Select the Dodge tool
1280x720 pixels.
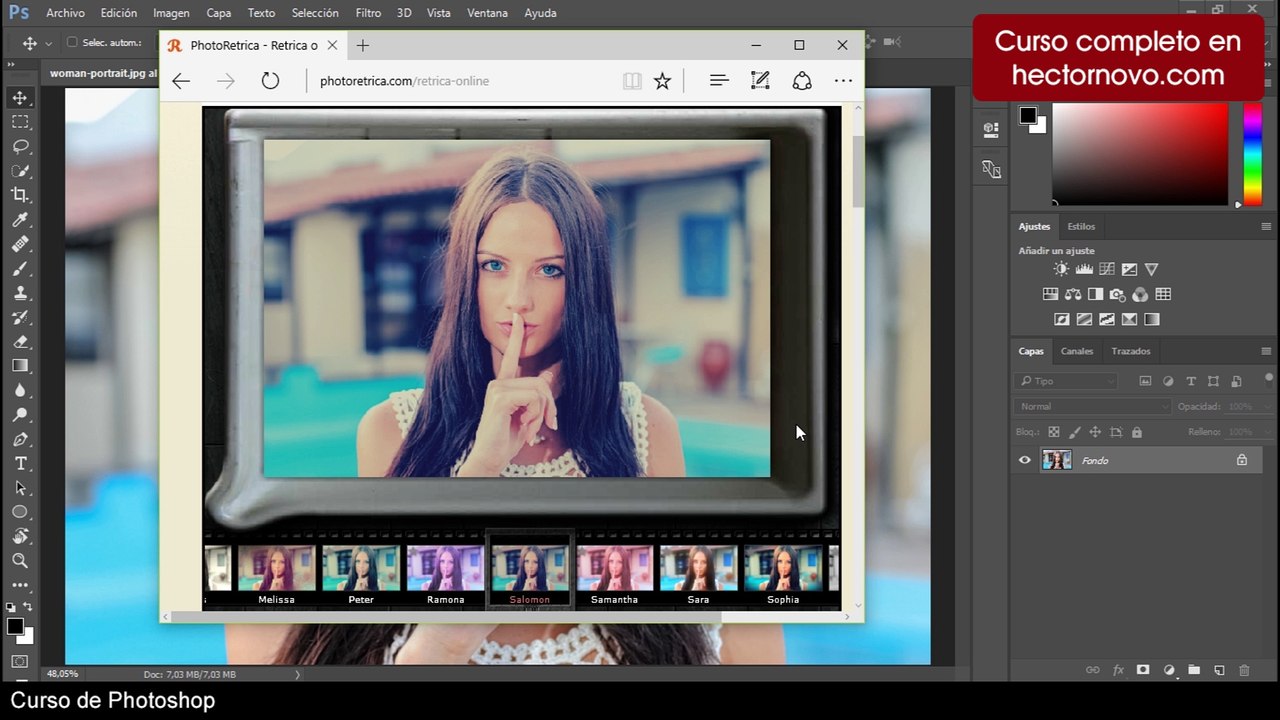(20, 415)
